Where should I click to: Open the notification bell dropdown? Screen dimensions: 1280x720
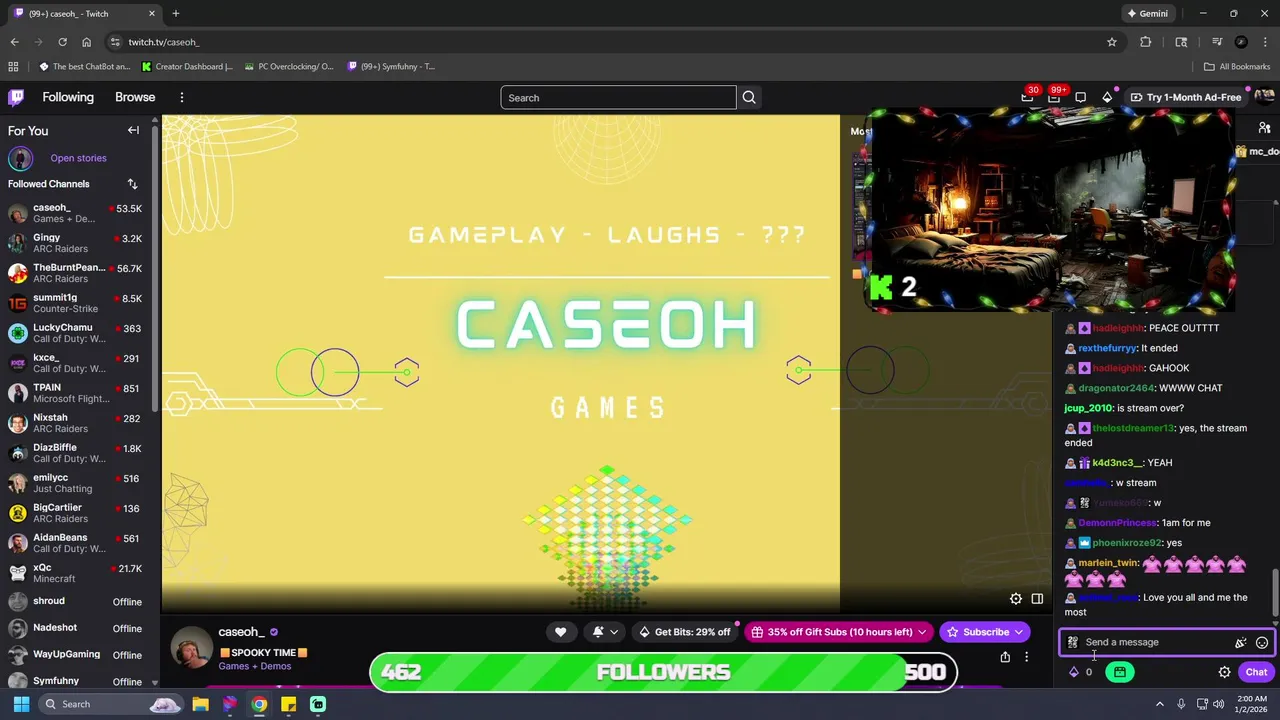click(x=605, y=632)
